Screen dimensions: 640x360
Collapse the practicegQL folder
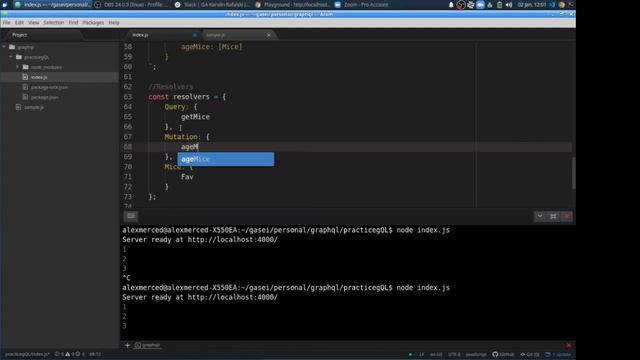11,57
